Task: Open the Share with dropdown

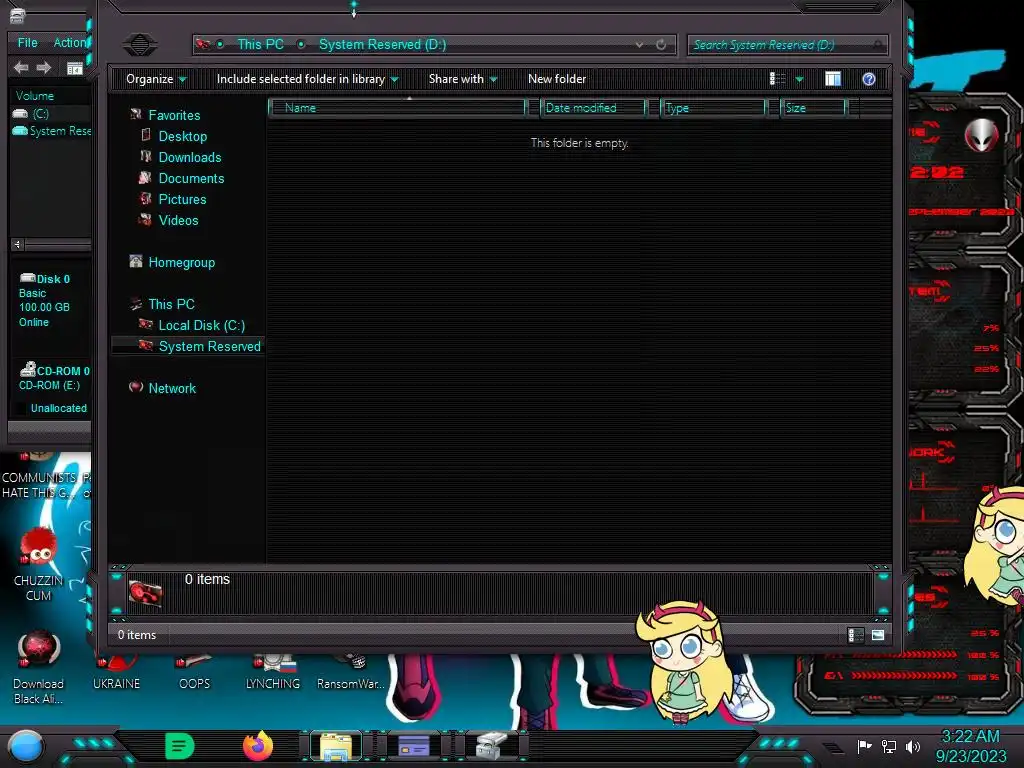Action: point(463,79)
